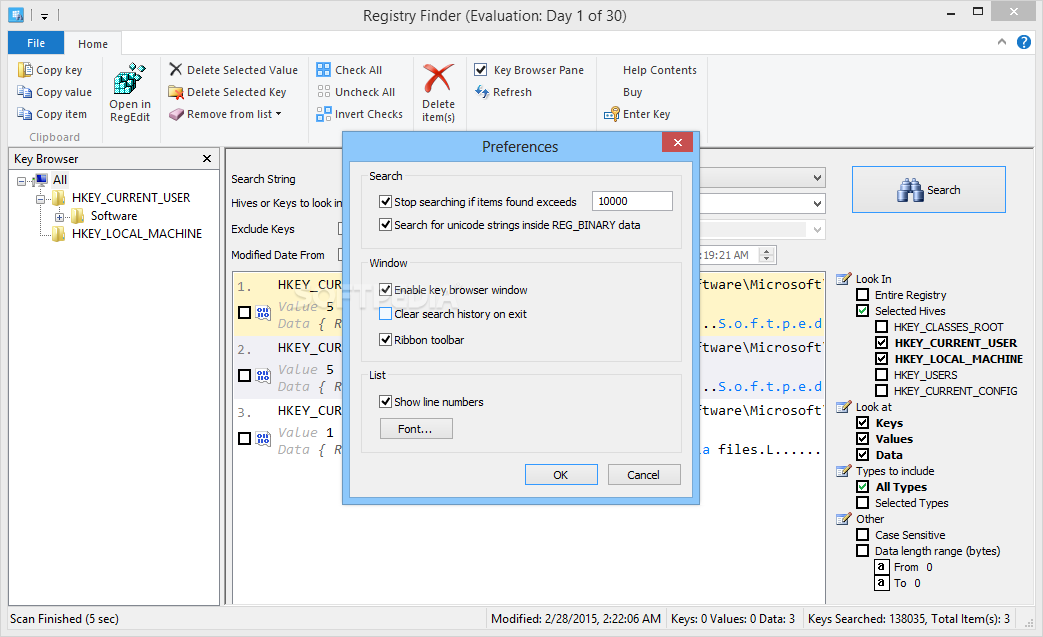Enable Clear search history on exit
Image resolution: width=1043 pixels, height=637 pixels.
pyautogui.click(x=385, y=313)
